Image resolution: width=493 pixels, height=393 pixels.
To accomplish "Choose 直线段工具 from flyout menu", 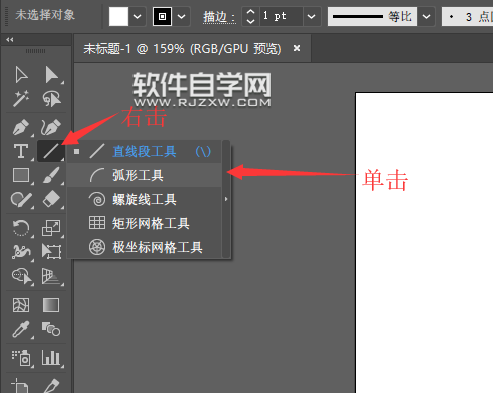I will pos(144,152).
